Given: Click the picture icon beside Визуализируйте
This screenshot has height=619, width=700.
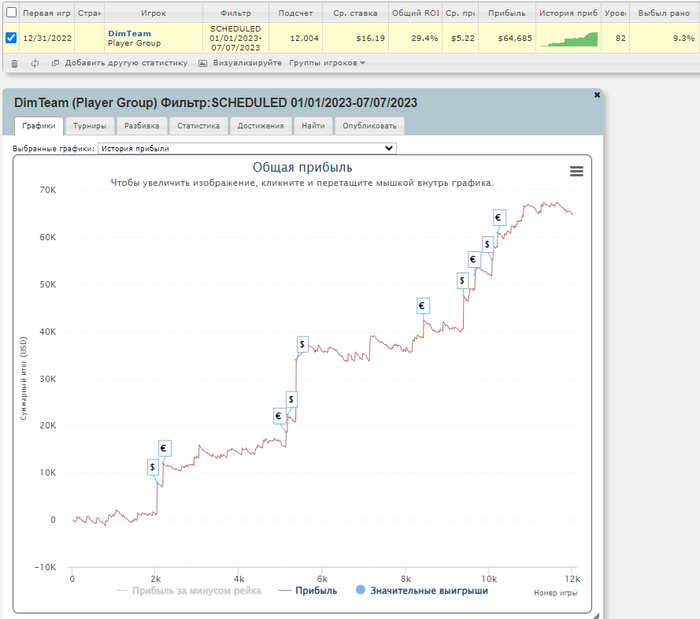Looking at the screenshot, I should point(203,63).
